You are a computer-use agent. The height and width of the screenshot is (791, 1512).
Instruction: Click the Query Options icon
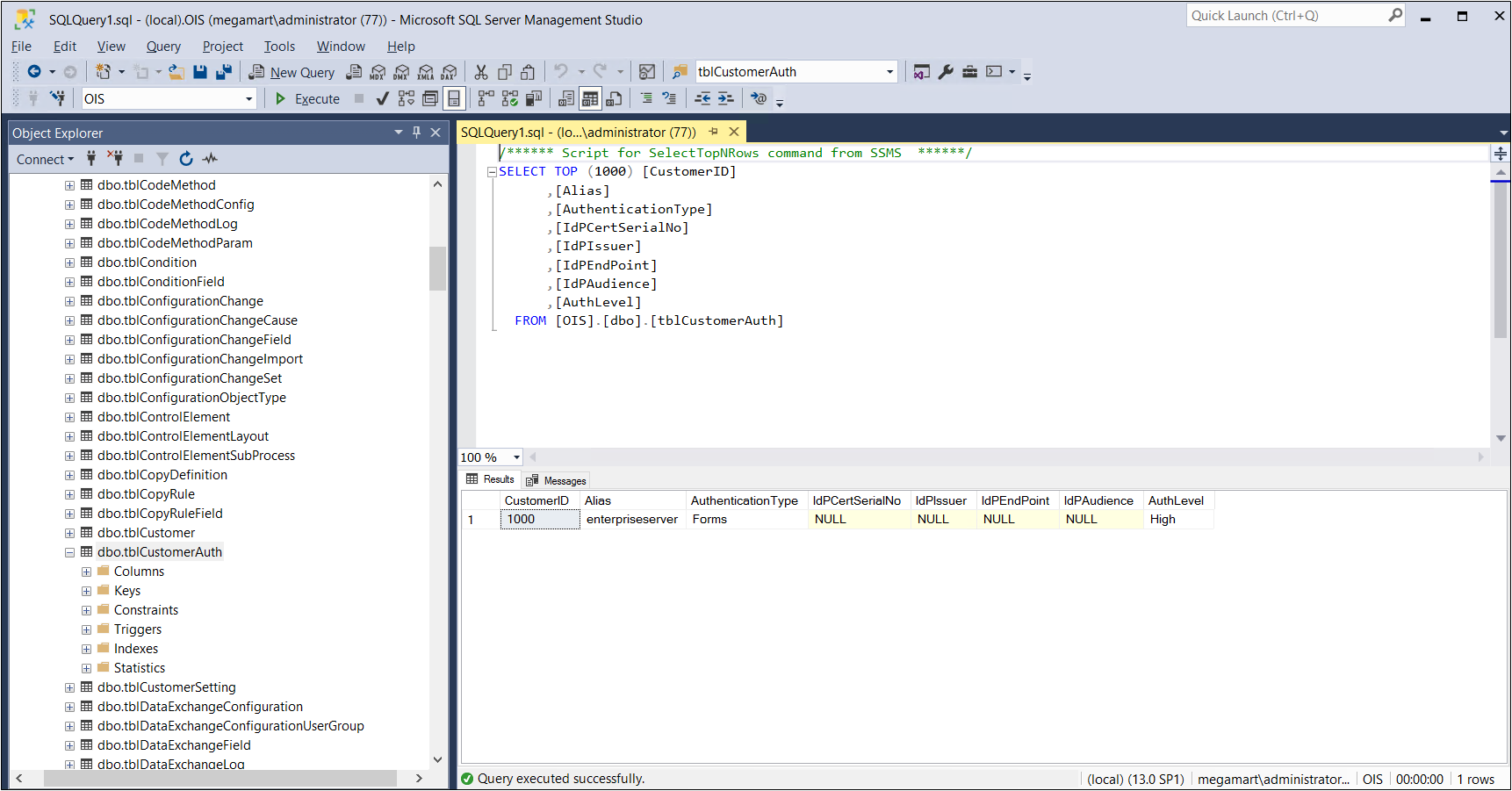coord(430,98)
